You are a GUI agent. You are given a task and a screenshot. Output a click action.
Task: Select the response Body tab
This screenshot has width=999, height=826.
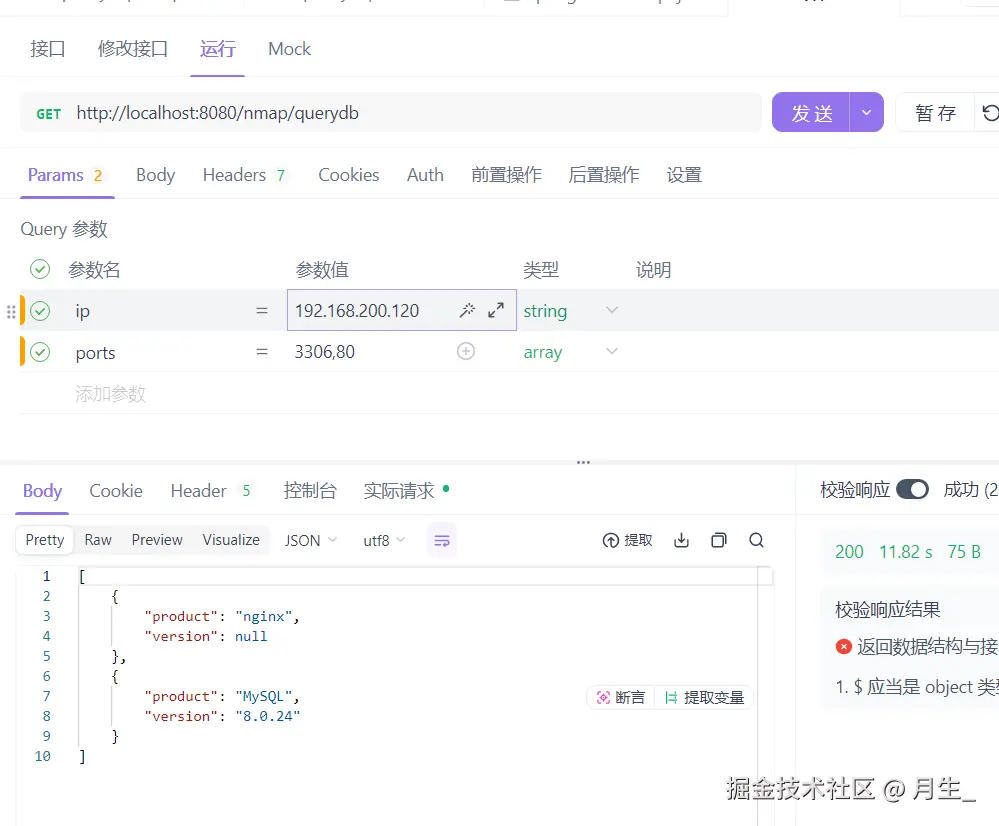coord(42,491)
